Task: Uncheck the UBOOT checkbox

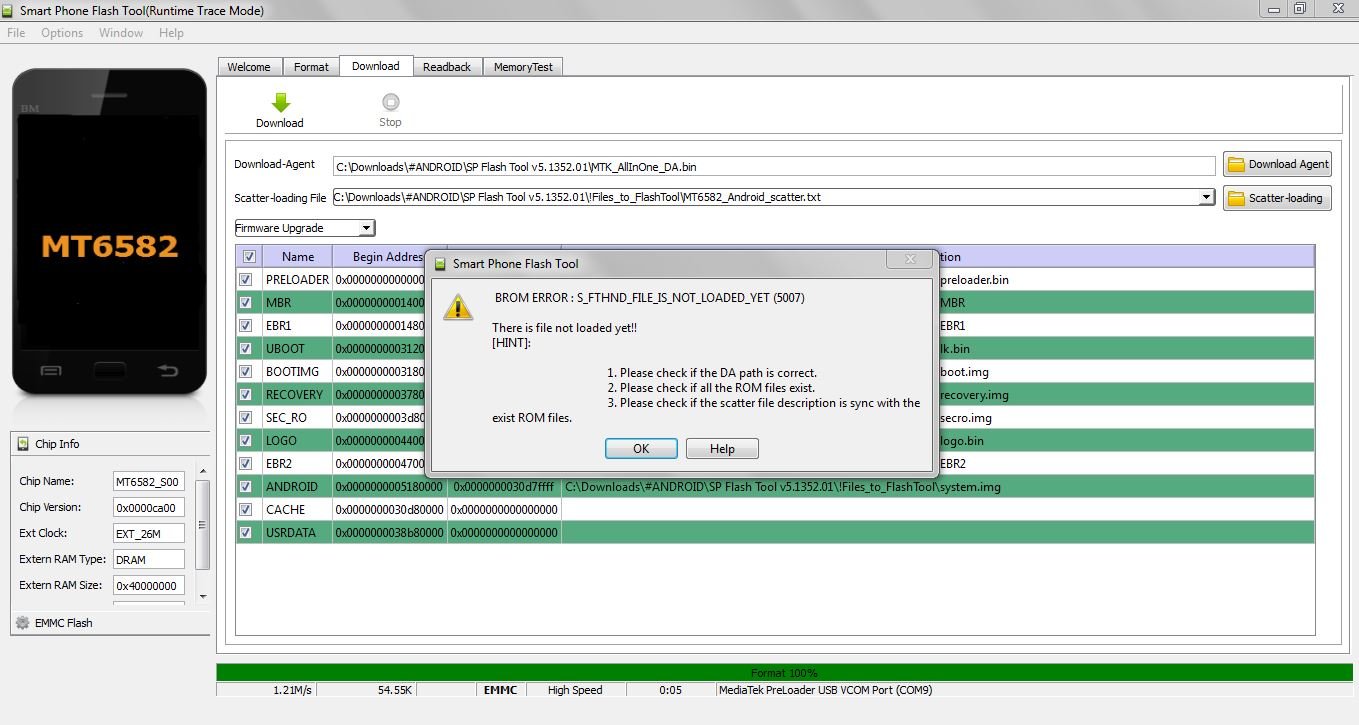Action: 246,349
